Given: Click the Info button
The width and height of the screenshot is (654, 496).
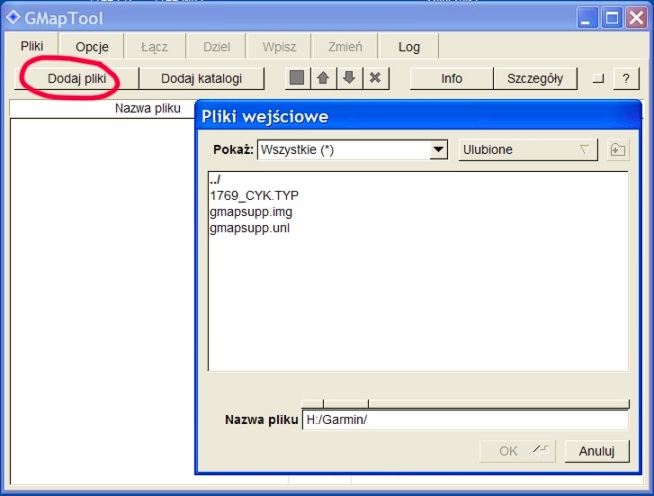Looking at the screenshot, I should (x=452, y=78).
